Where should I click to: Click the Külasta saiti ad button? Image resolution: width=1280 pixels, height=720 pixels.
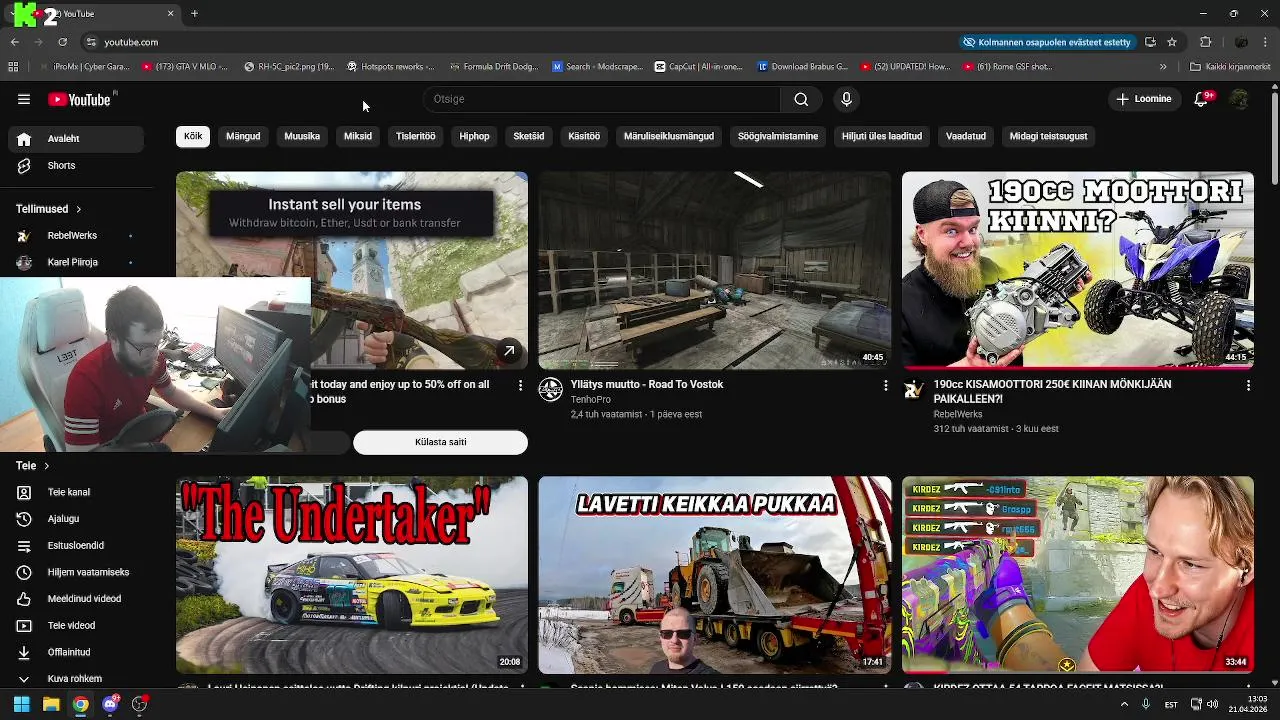pos(440,442)
